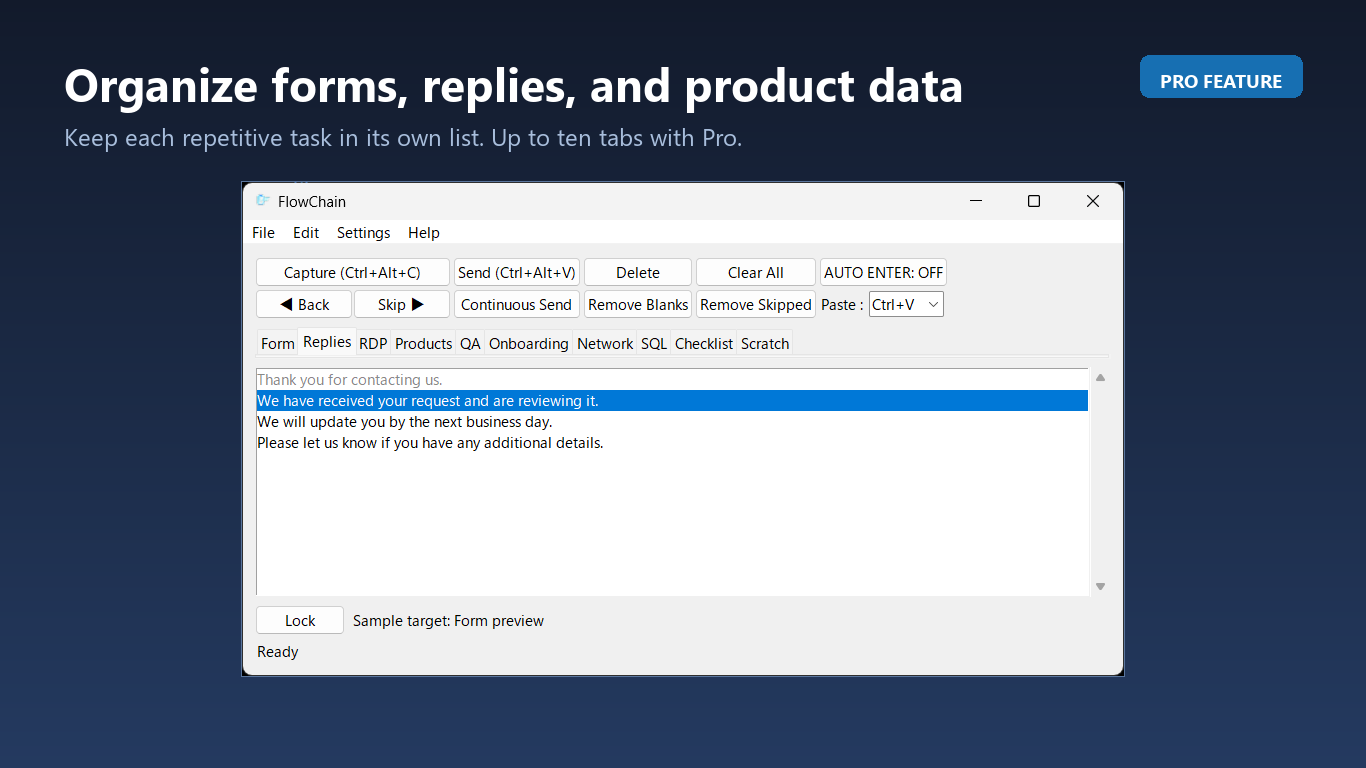Image resolution: width=1366 pixels, height=768 pixels.
Task: Switch to the Network tab
Action: (605, 343)
